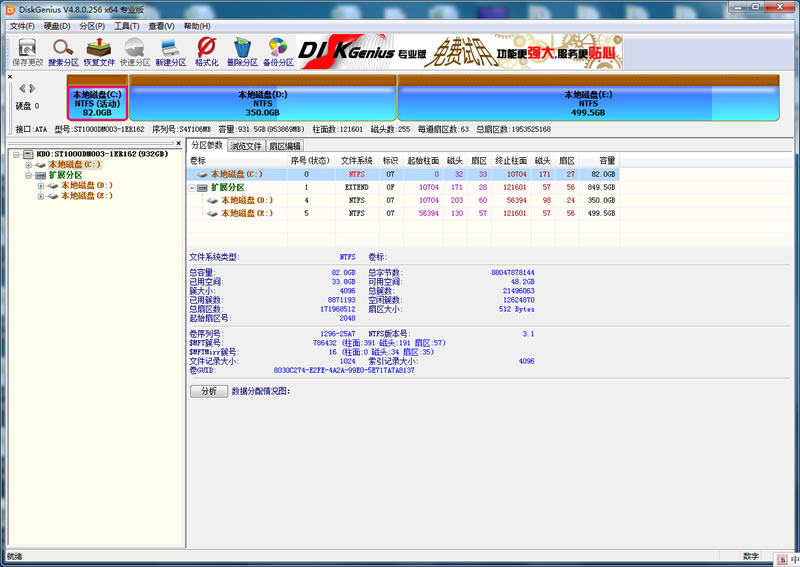Close the disk map panel with x
The height and width of the screenshot is (567, 800).
10,77
